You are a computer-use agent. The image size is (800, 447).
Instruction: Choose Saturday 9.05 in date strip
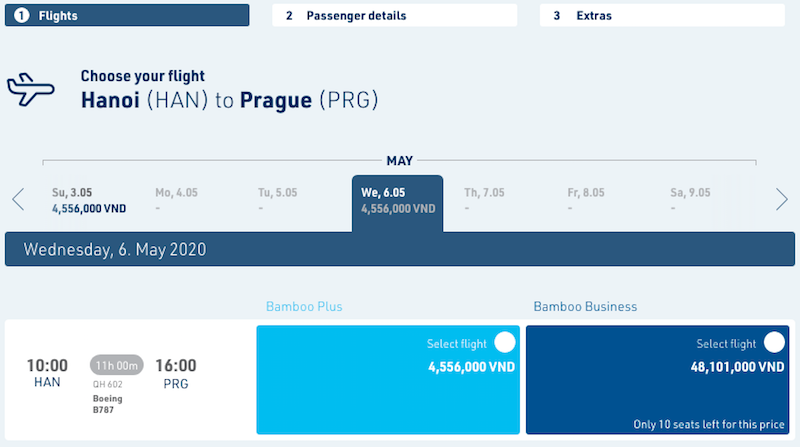[690, 200]
